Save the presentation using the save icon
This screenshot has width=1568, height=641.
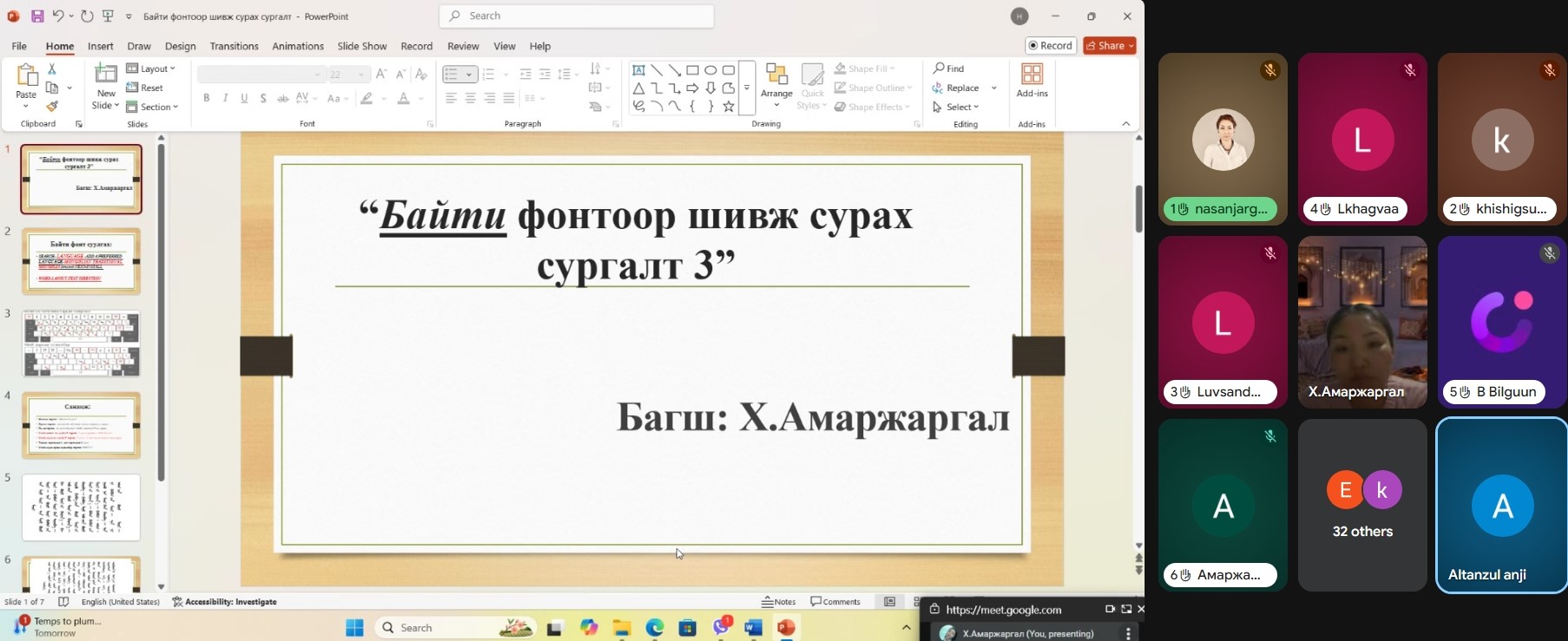tap(37, 16)
